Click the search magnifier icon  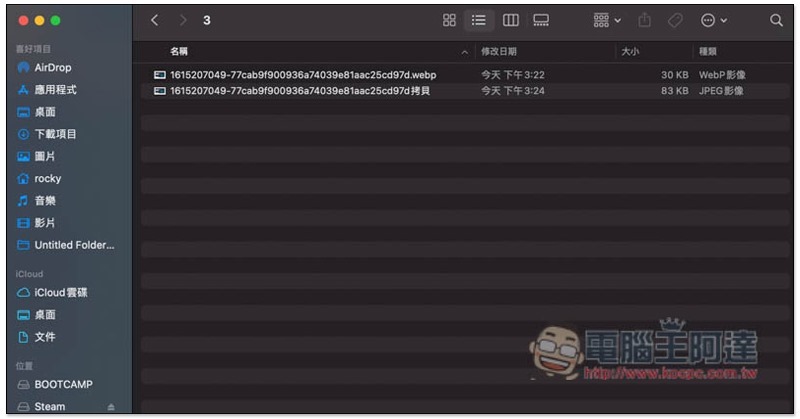point(776,20)
